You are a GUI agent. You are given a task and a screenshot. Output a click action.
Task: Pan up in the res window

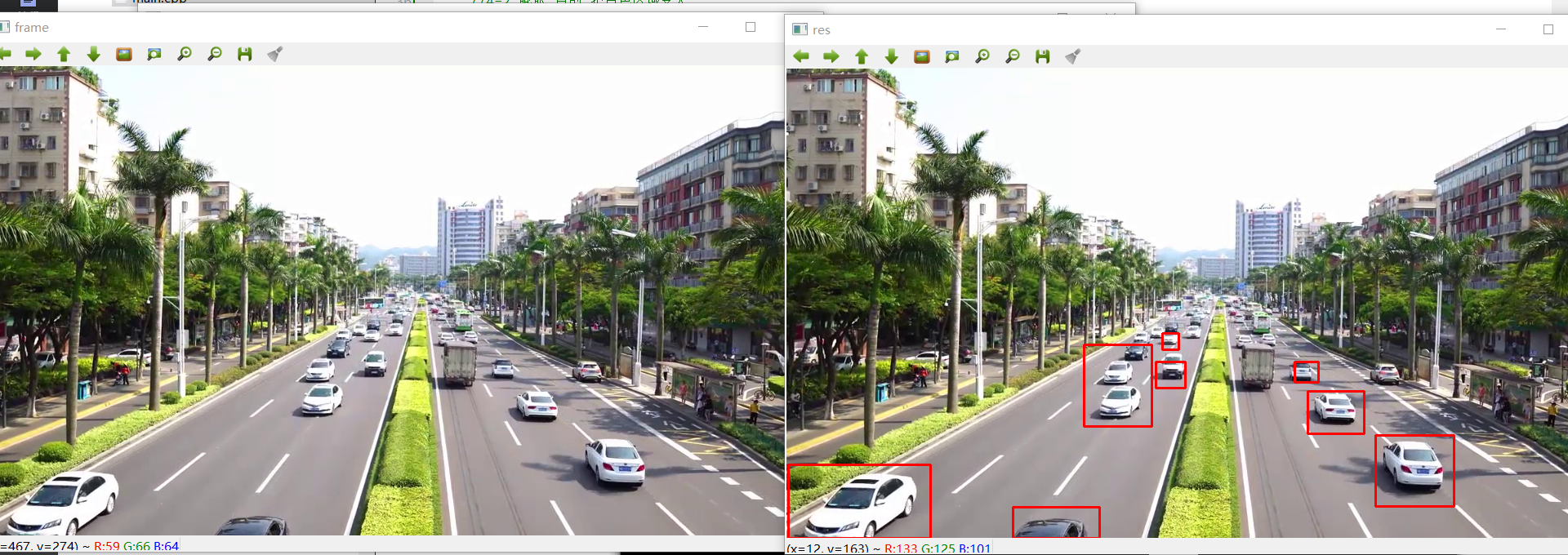click(x=862, y=56)
